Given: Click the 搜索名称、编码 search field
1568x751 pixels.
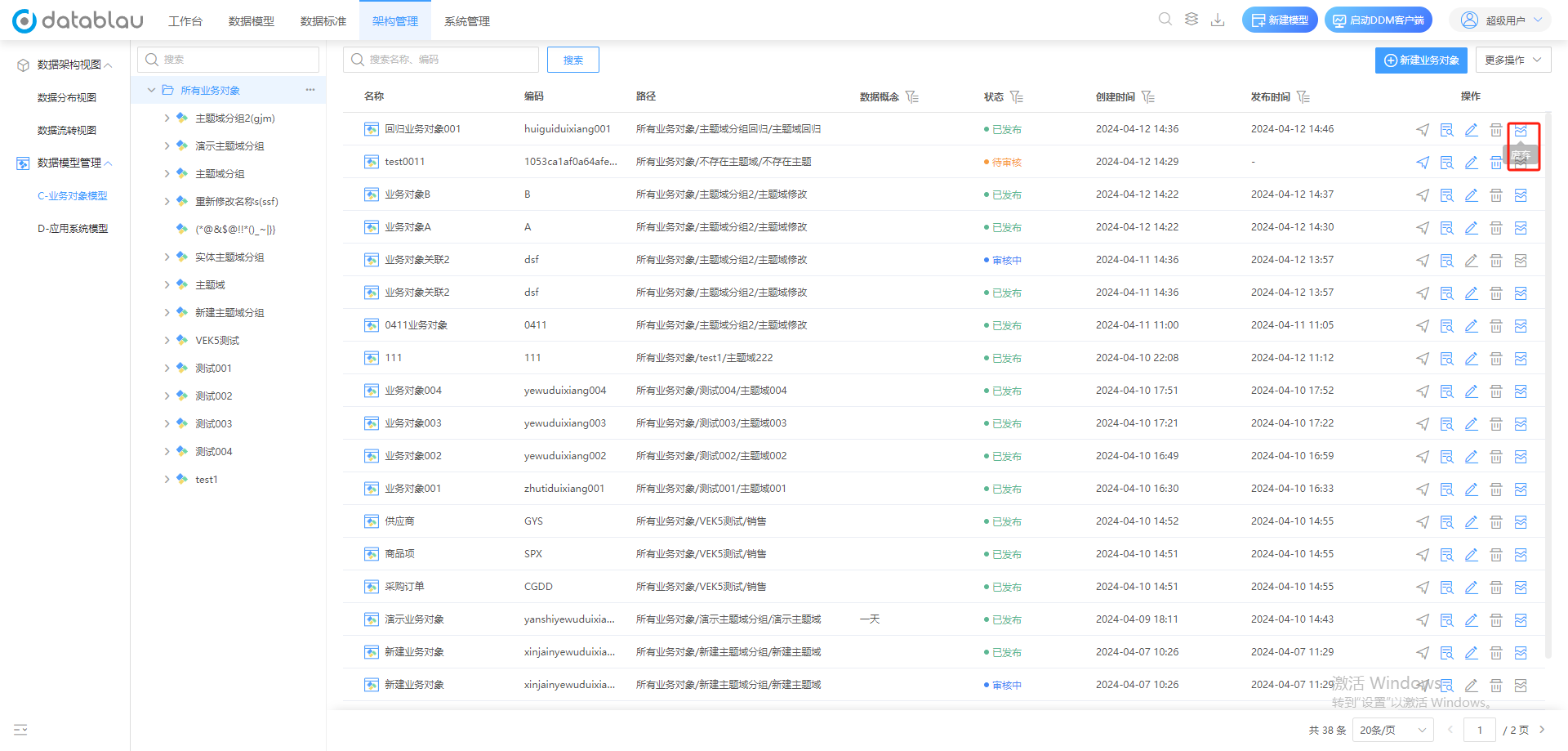Looking at the screenshot, I should point(441,60).
